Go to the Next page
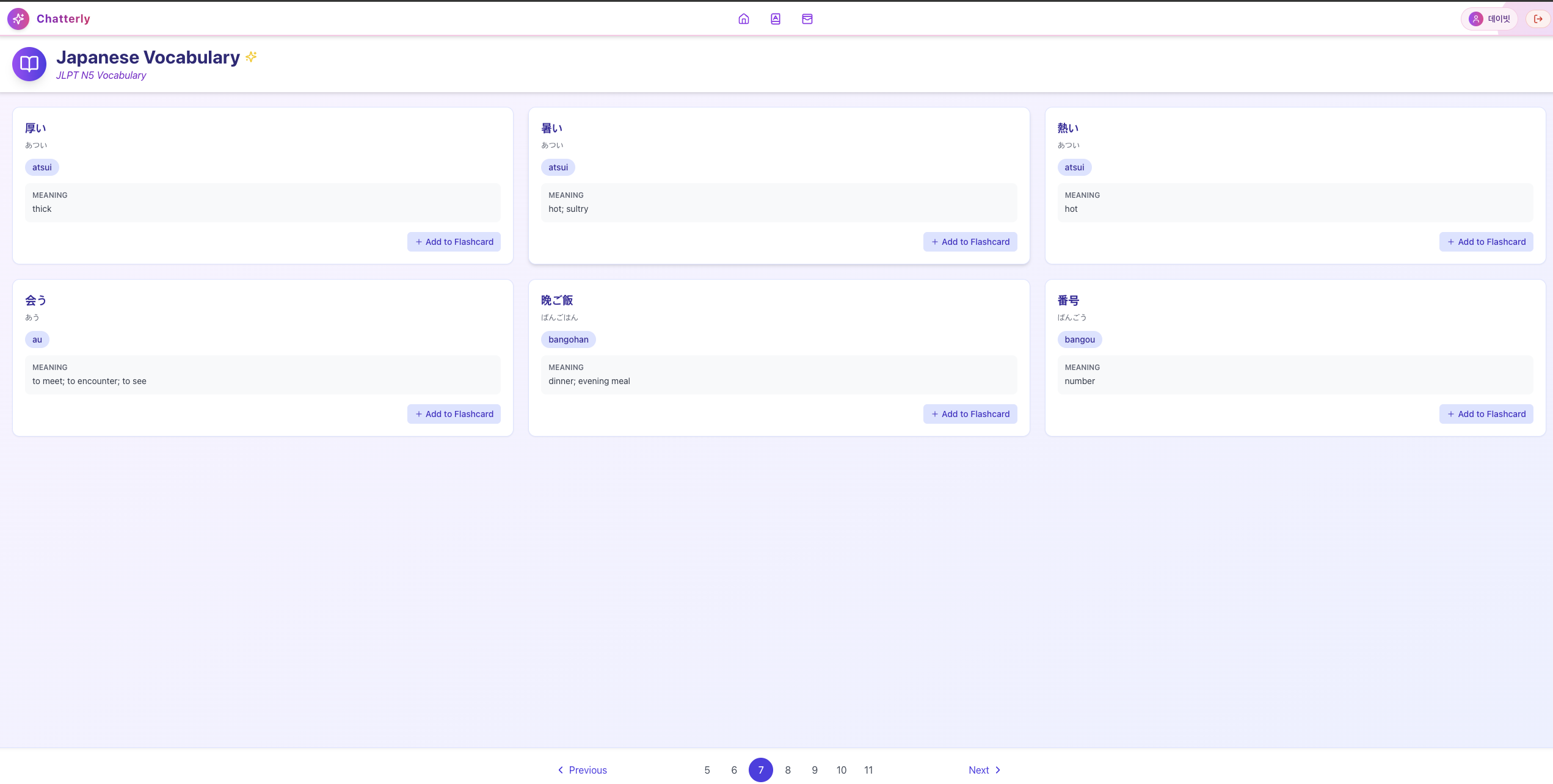This screenshot has width=1553, height=784. coord(984,770)
